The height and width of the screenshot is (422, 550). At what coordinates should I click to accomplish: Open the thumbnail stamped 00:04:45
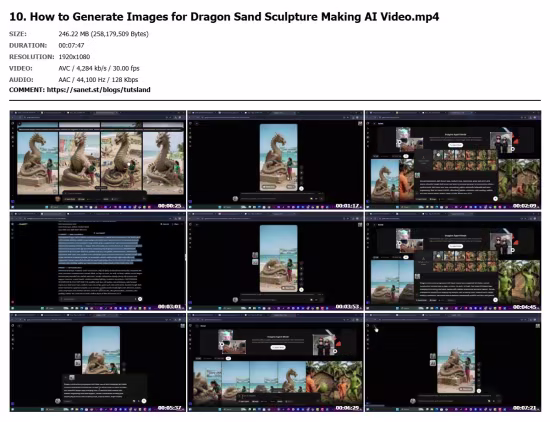(453, 261)
